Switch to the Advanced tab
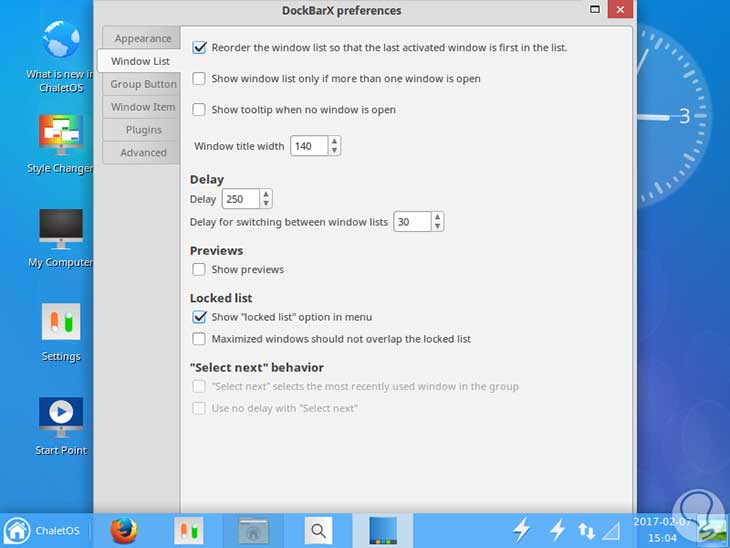The image size is (730, 548). click(x=142, y=152)
